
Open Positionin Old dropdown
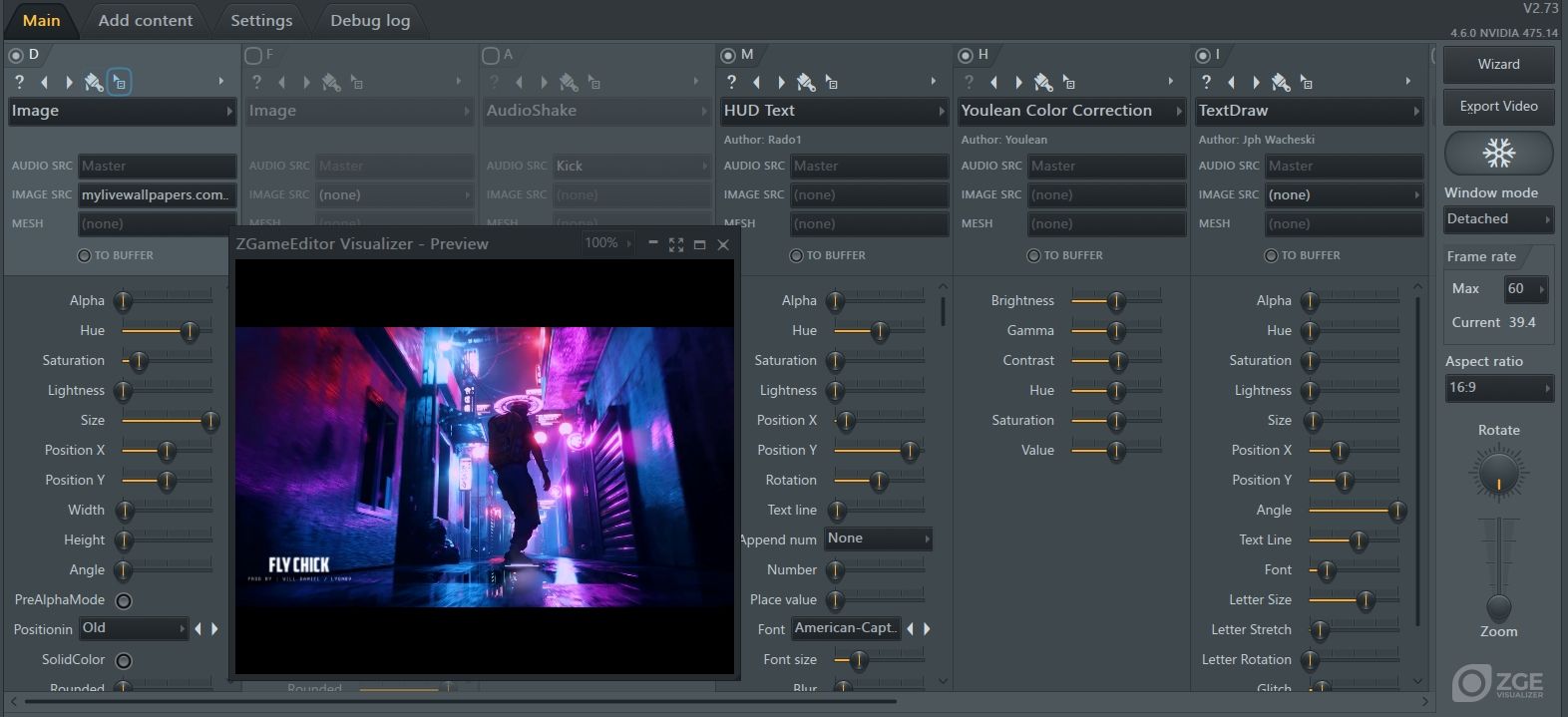[x=134, y=628]
